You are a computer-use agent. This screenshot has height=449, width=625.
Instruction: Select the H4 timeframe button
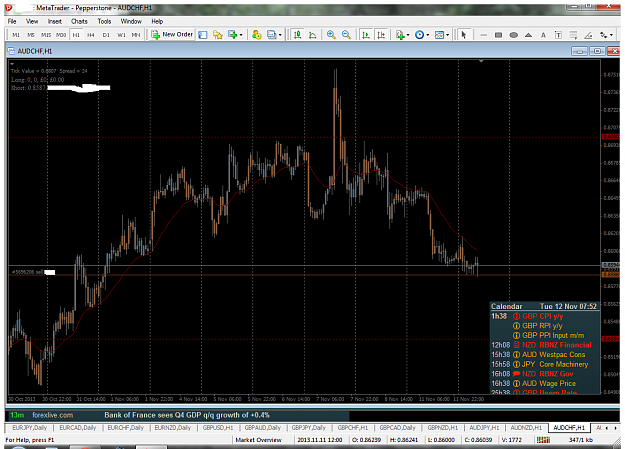(x=91, y=35)
